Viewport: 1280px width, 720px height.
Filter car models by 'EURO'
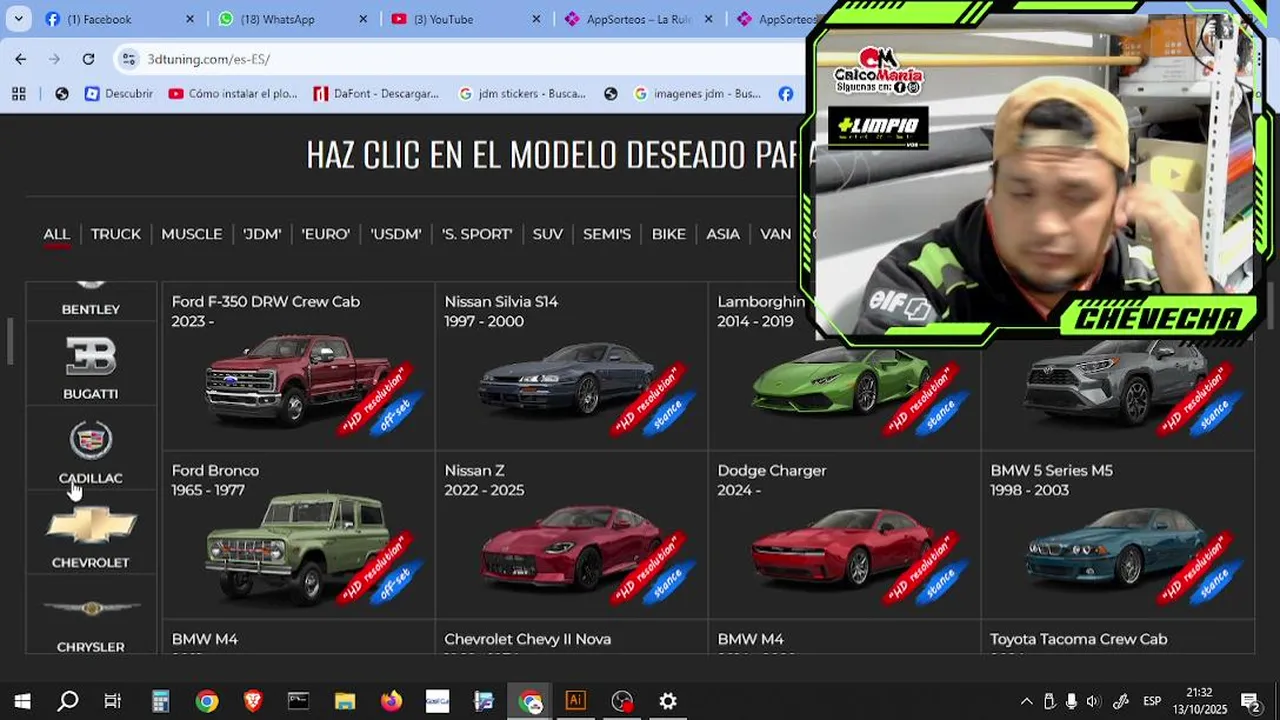pyautogui.click(x=326, y=234)
